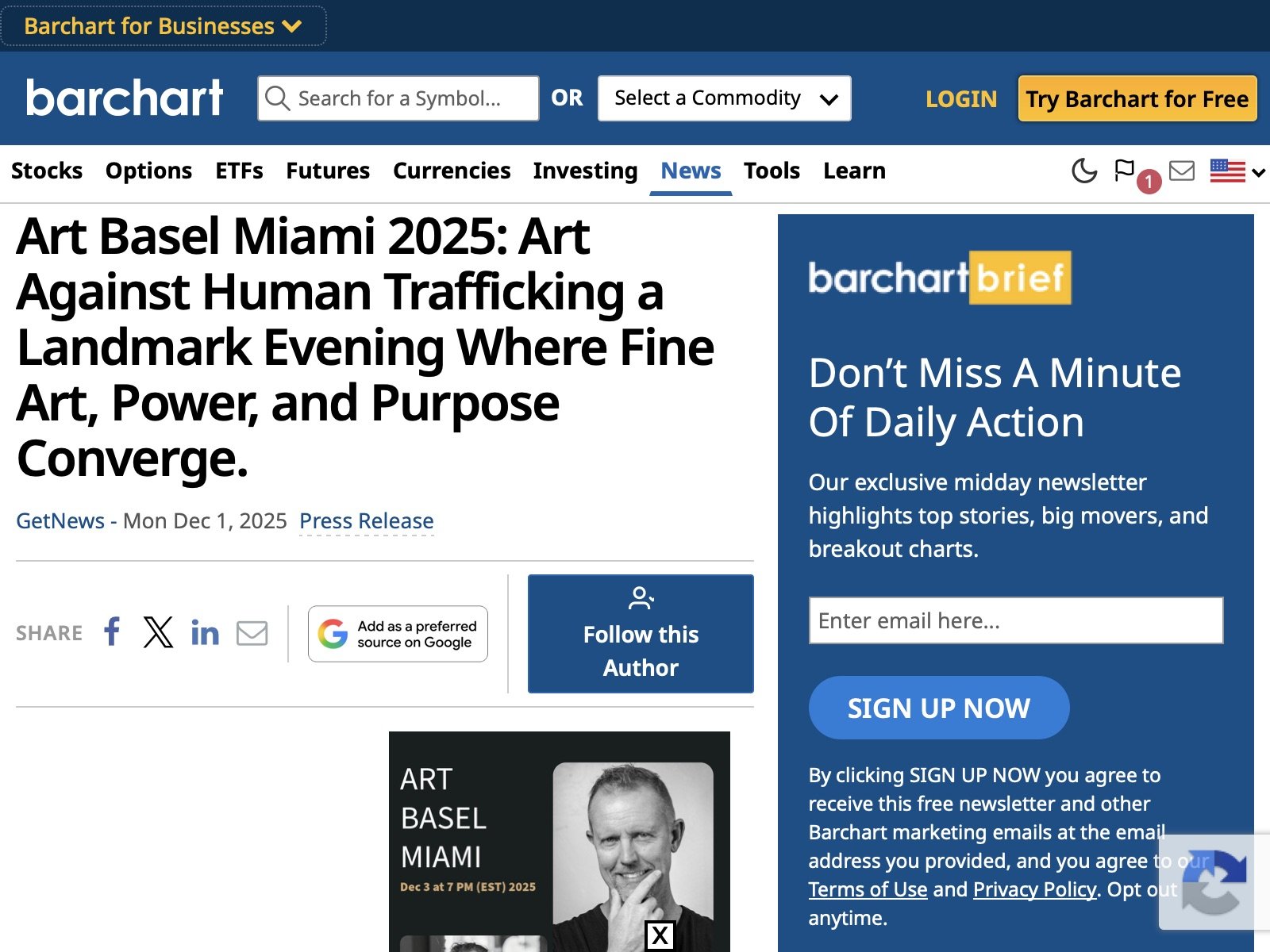
Task: Open the Options menu
Action: tap(148, 171)
